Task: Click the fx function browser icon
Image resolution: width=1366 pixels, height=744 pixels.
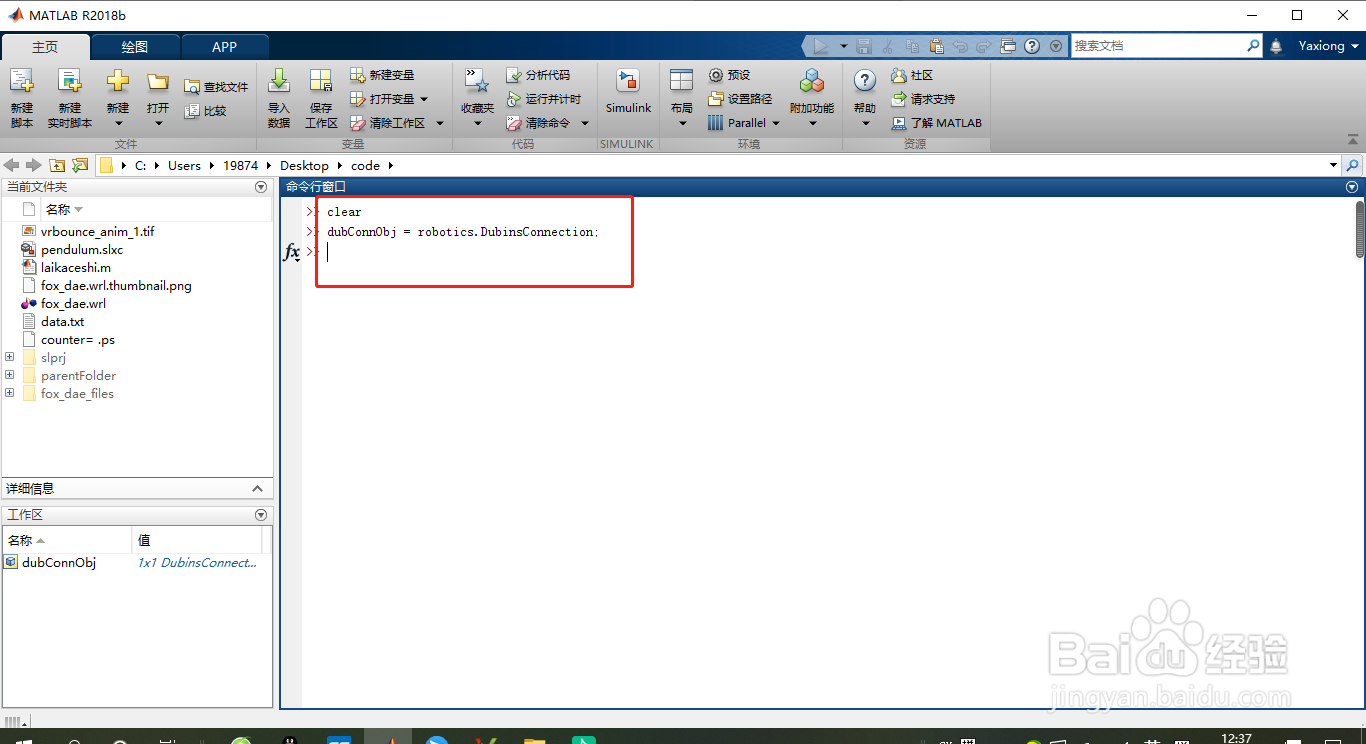Action: 292,252
